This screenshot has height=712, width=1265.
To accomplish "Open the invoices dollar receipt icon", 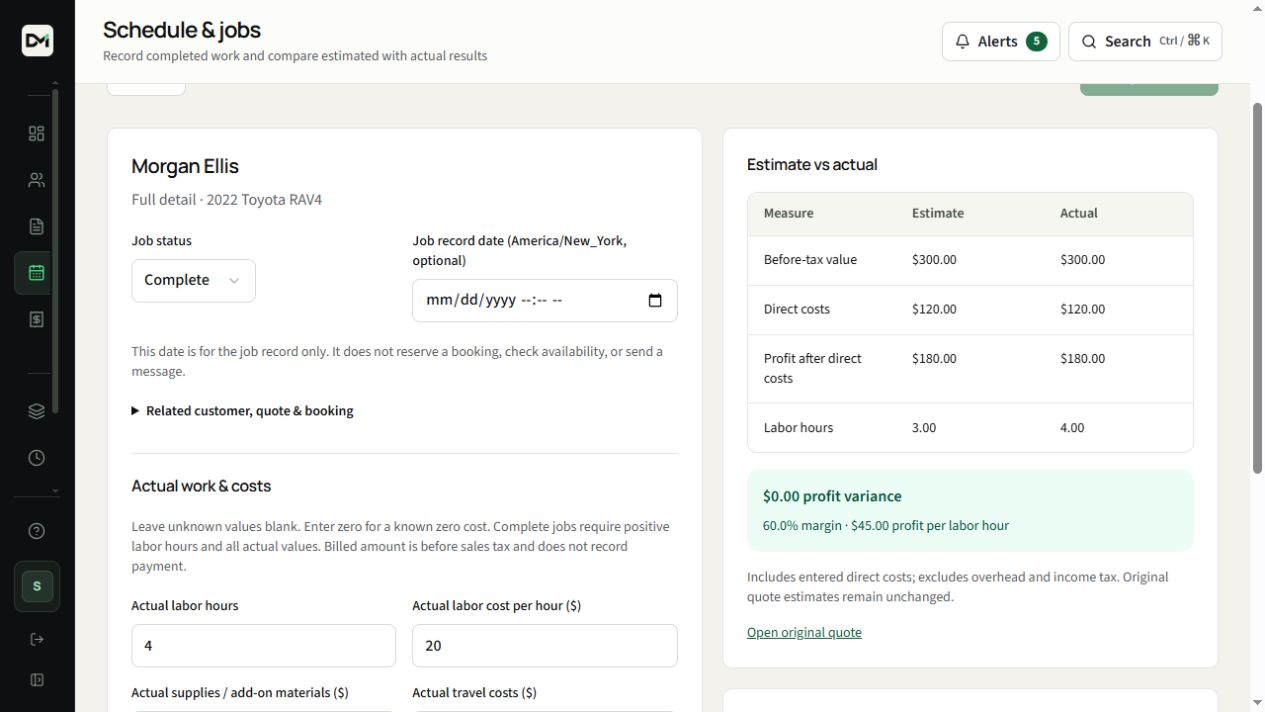I will point(37,319).
